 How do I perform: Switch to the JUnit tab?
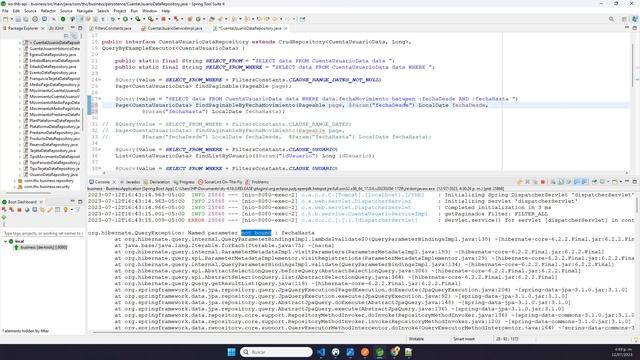56,28
